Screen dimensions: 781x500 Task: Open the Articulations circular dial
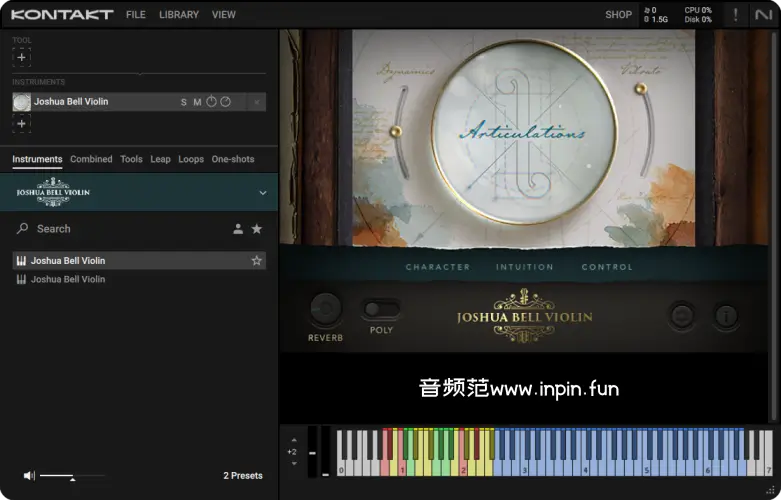click(x=524, y=132)
